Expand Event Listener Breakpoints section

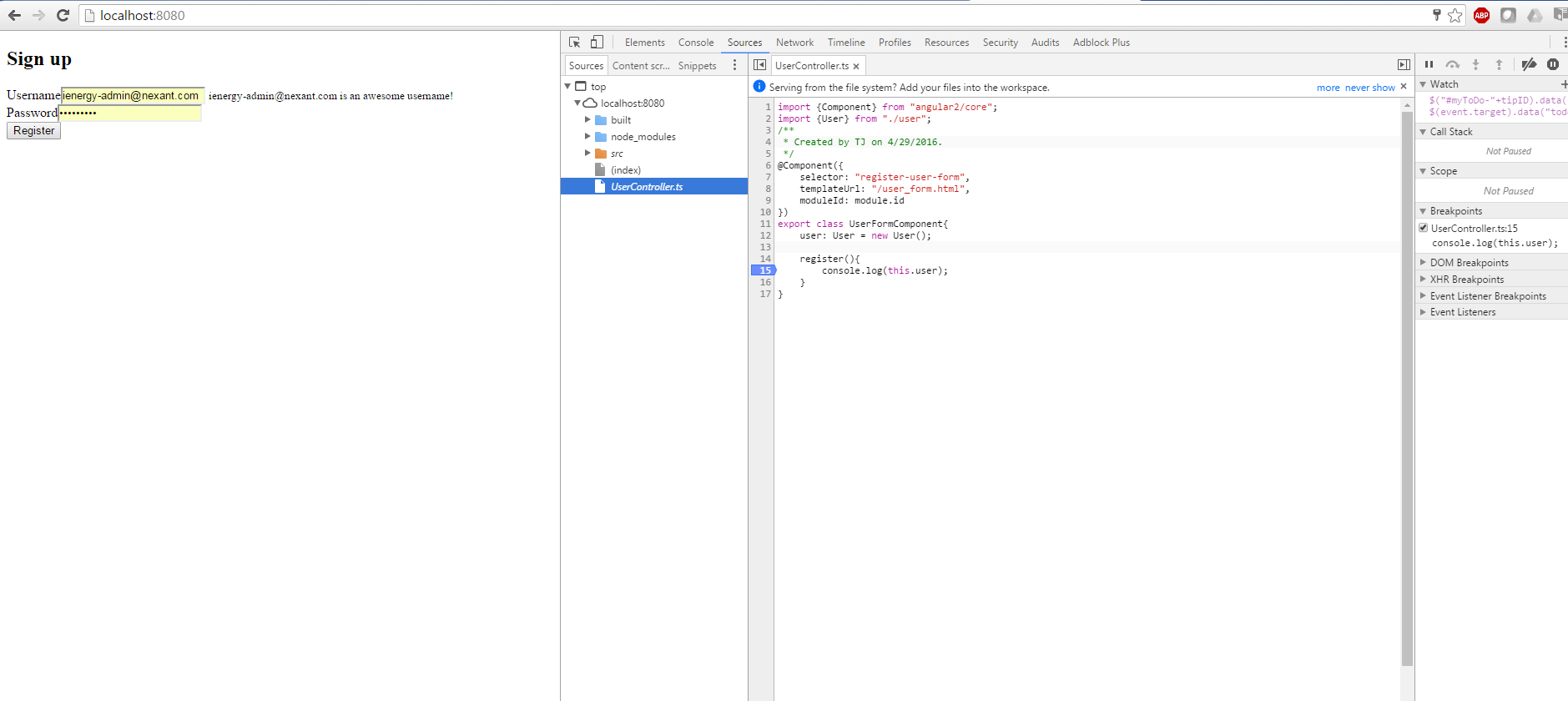click(1423, 295)
